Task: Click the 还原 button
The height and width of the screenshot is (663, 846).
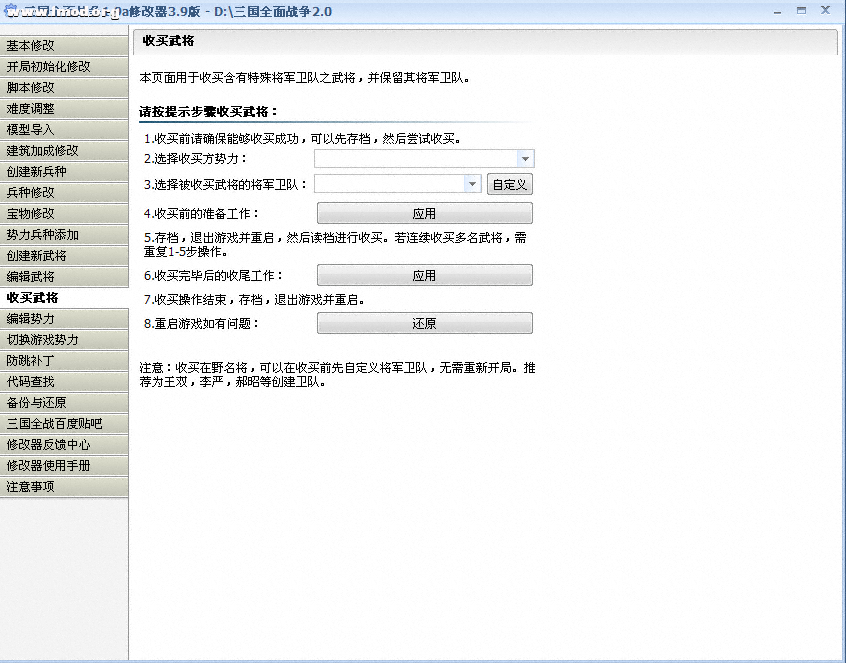Action: [424, 324]
